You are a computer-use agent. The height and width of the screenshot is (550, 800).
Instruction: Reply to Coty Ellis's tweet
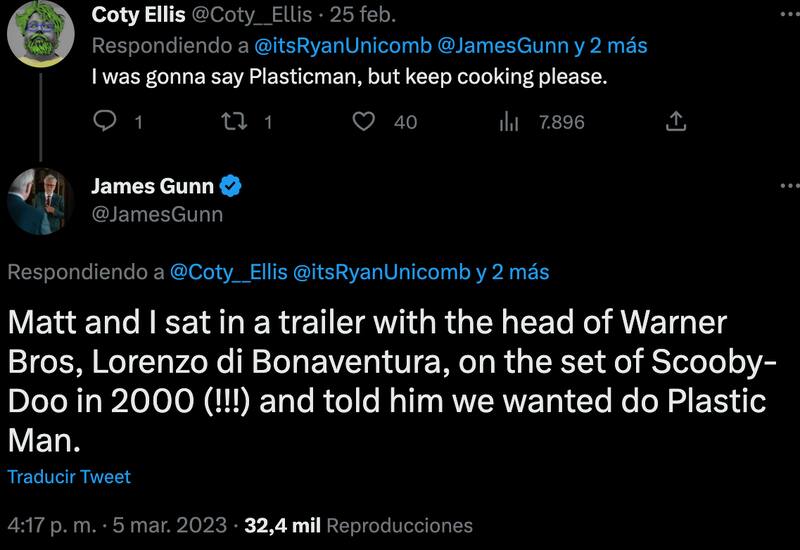[105, 122]
